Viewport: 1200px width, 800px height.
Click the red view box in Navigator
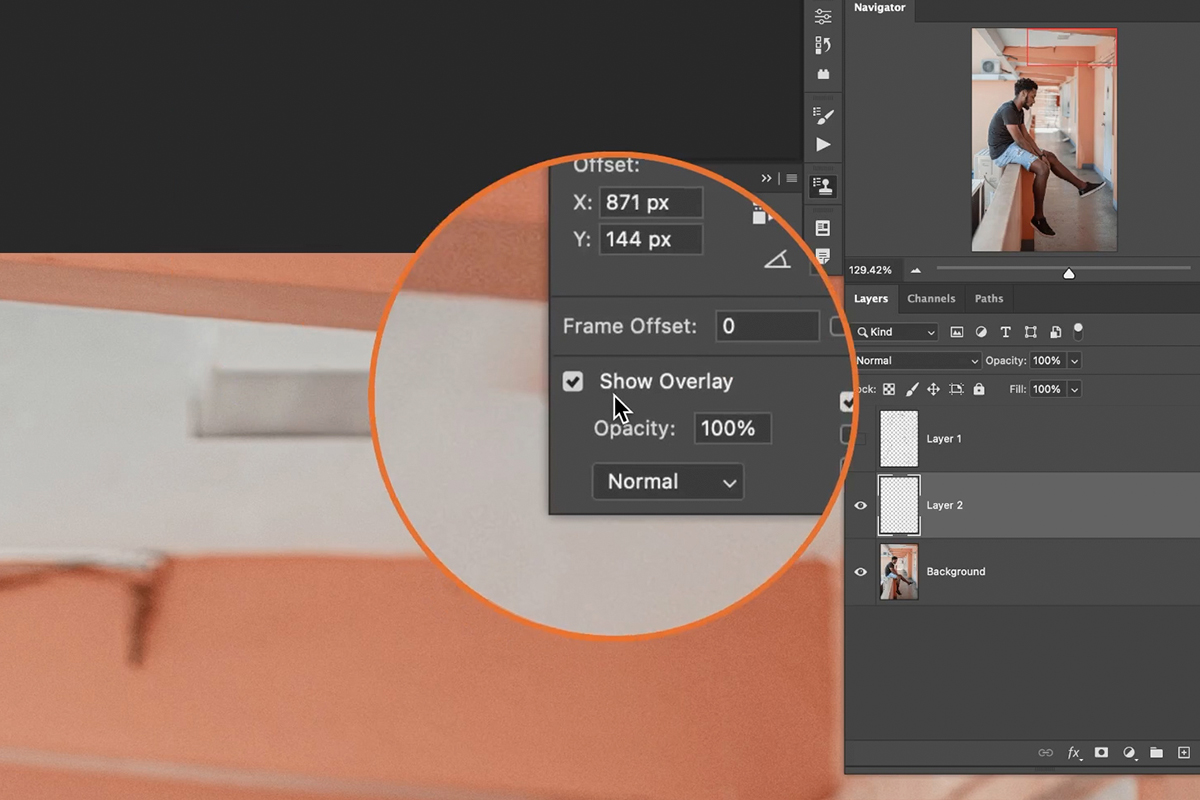tap(1072, 49)
